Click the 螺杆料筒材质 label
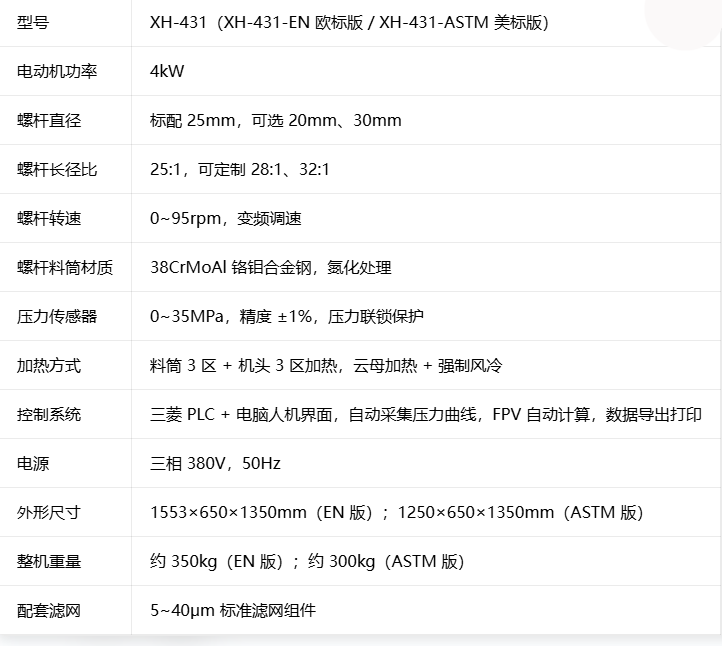The width and height of the screenshot is (722, 646). click(x=65, y=268)
